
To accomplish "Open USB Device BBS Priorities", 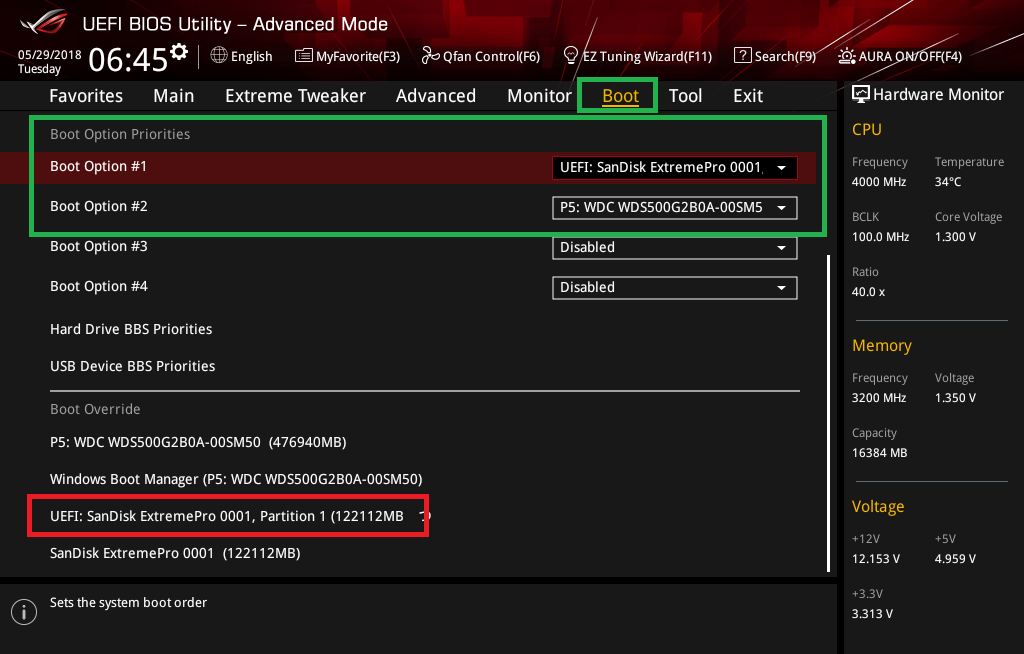I will tap(133, 367).
